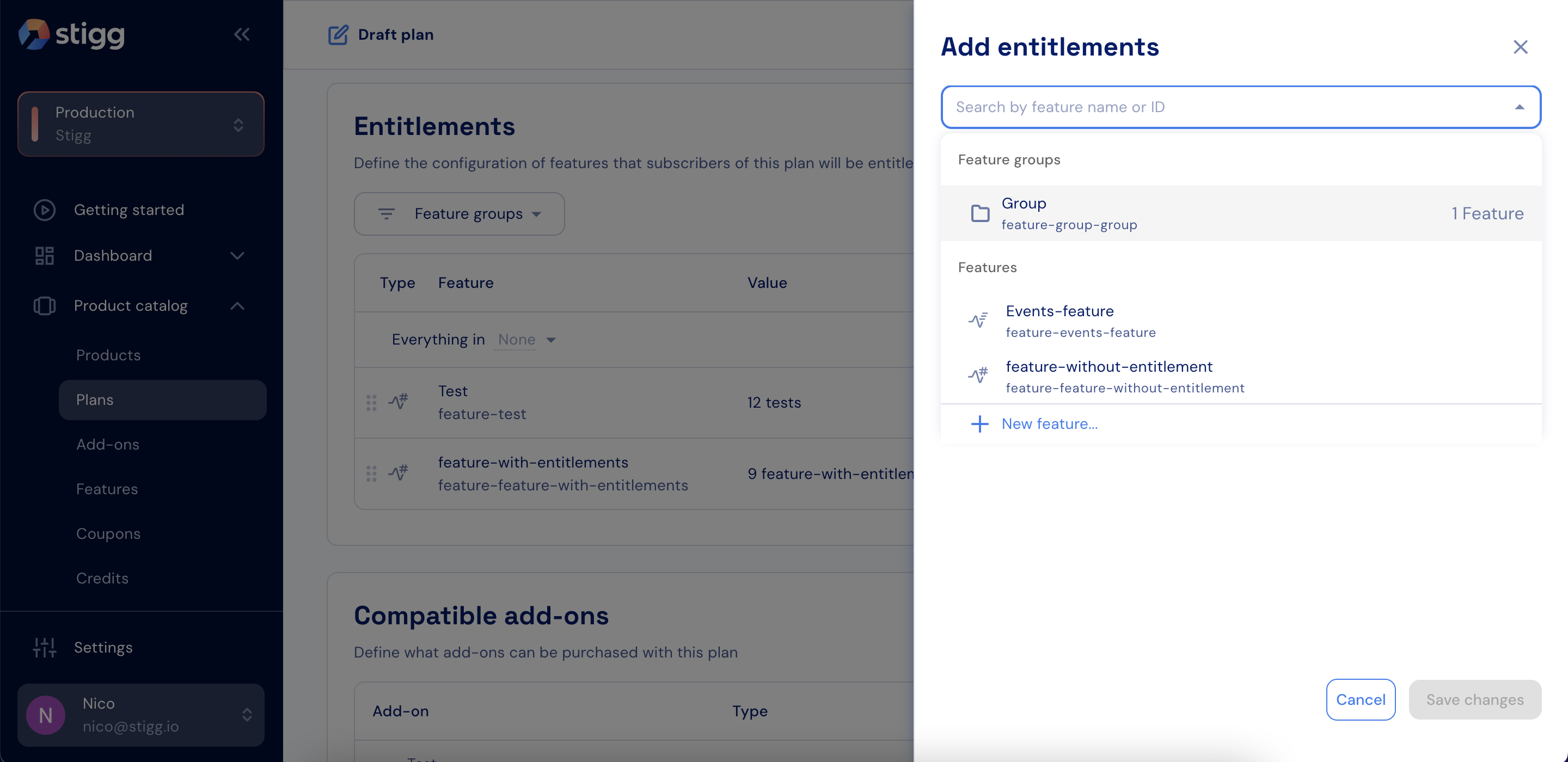
Task: Expand the Dashboard menu chevron
Action: pyautogui.click(x=237, y=256)
